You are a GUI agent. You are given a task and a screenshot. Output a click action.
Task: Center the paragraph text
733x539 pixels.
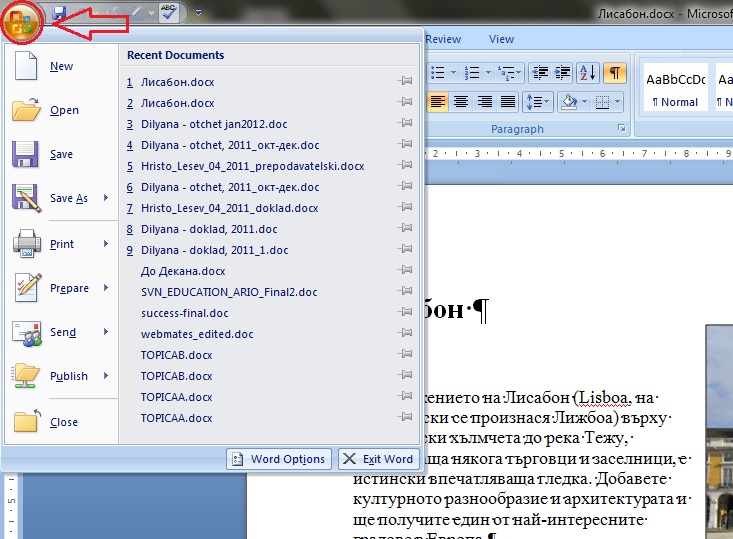click(461, 101)
